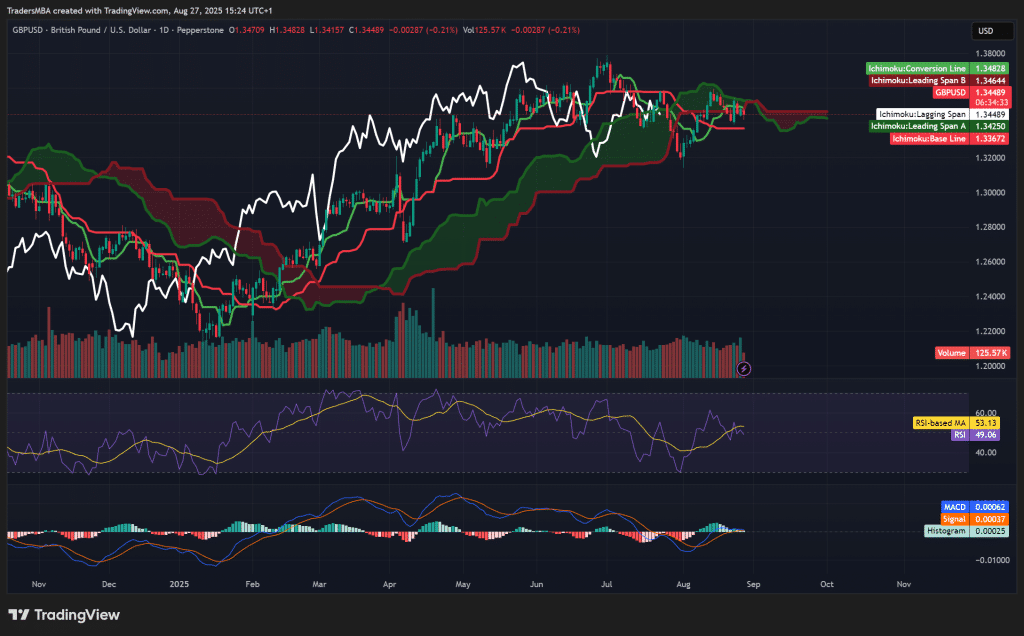The height and width of the screenshot is (636, 1024).
Task: Click the Sep label on the time axis
Action: [x=753, y=584]
